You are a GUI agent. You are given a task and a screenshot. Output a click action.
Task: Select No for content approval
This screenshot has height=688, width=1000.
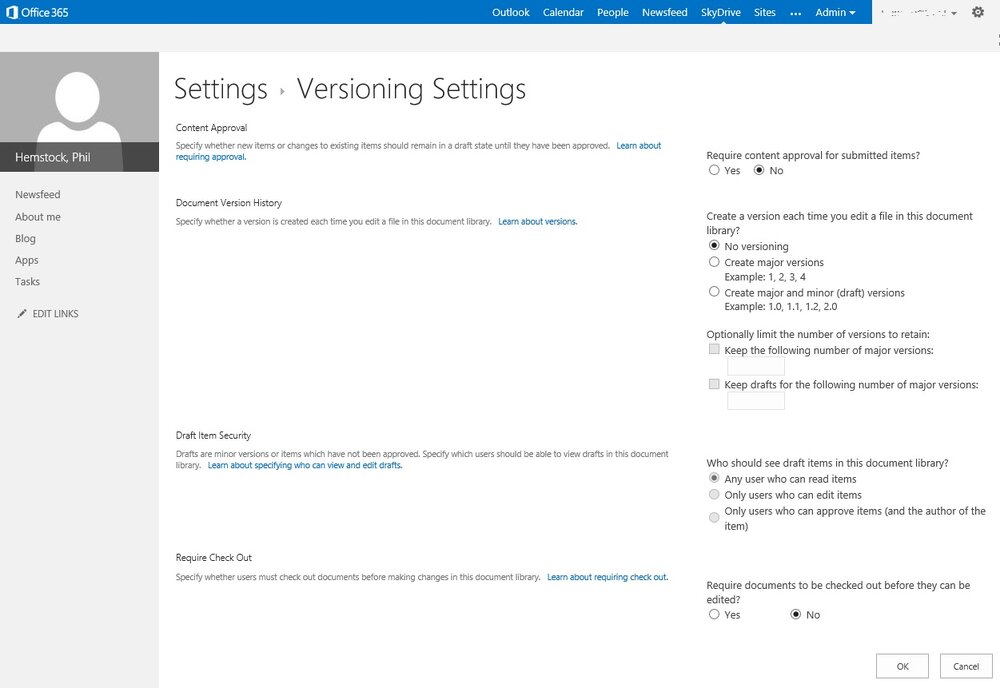tap(759, 170)
